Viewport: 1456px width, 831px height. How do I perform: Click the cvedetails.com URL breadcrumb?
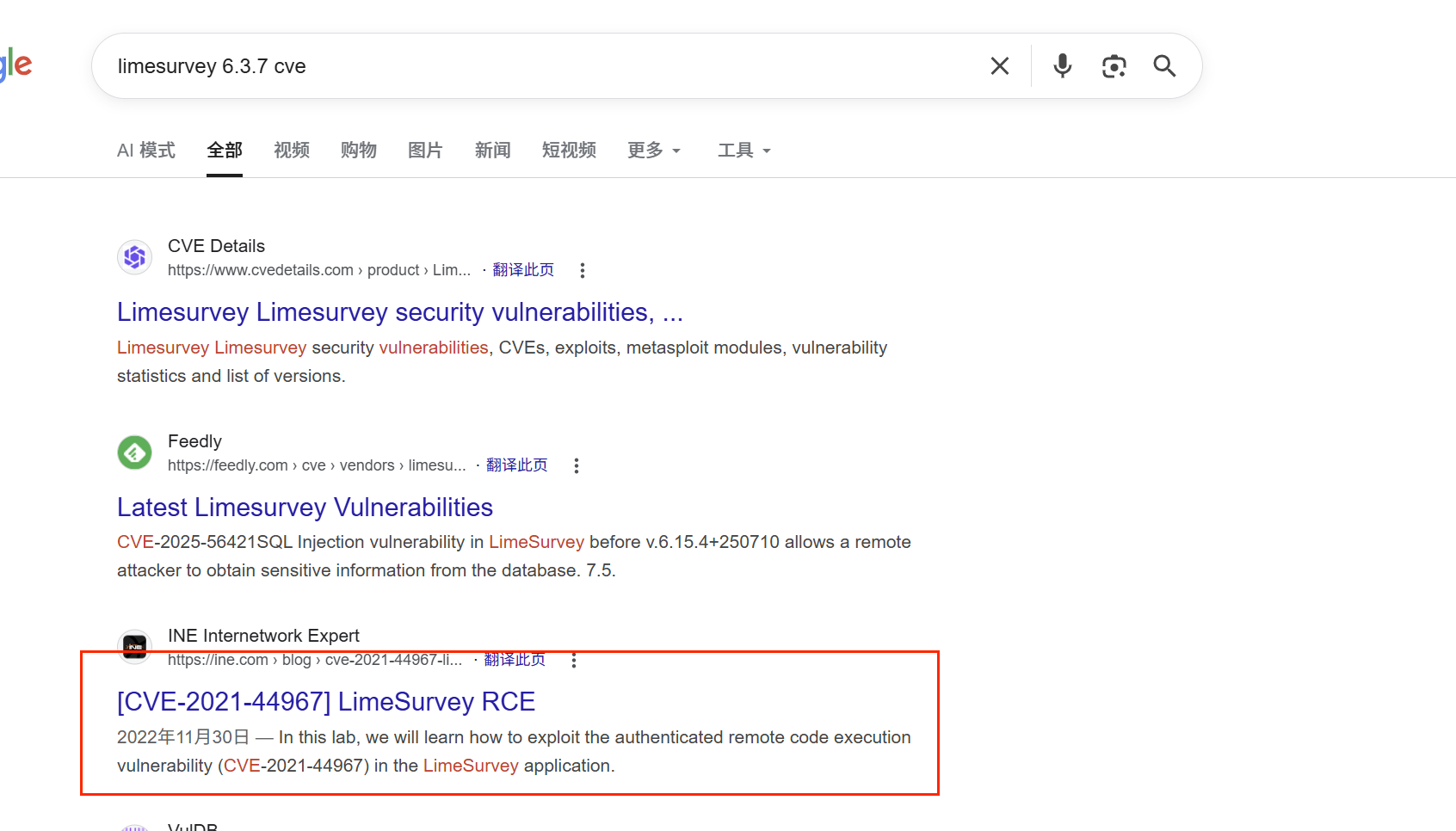pos(319,270)
